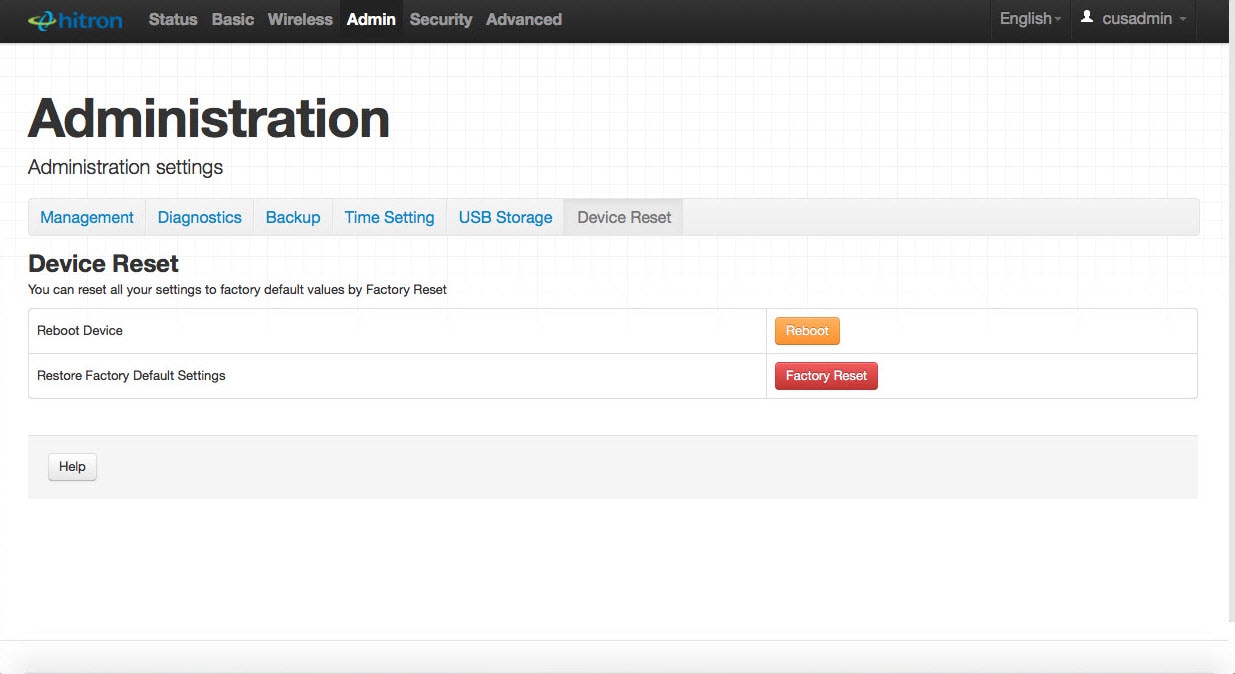Click the red Factory Reset button
1235x674 pixels.
click(826, 376)
